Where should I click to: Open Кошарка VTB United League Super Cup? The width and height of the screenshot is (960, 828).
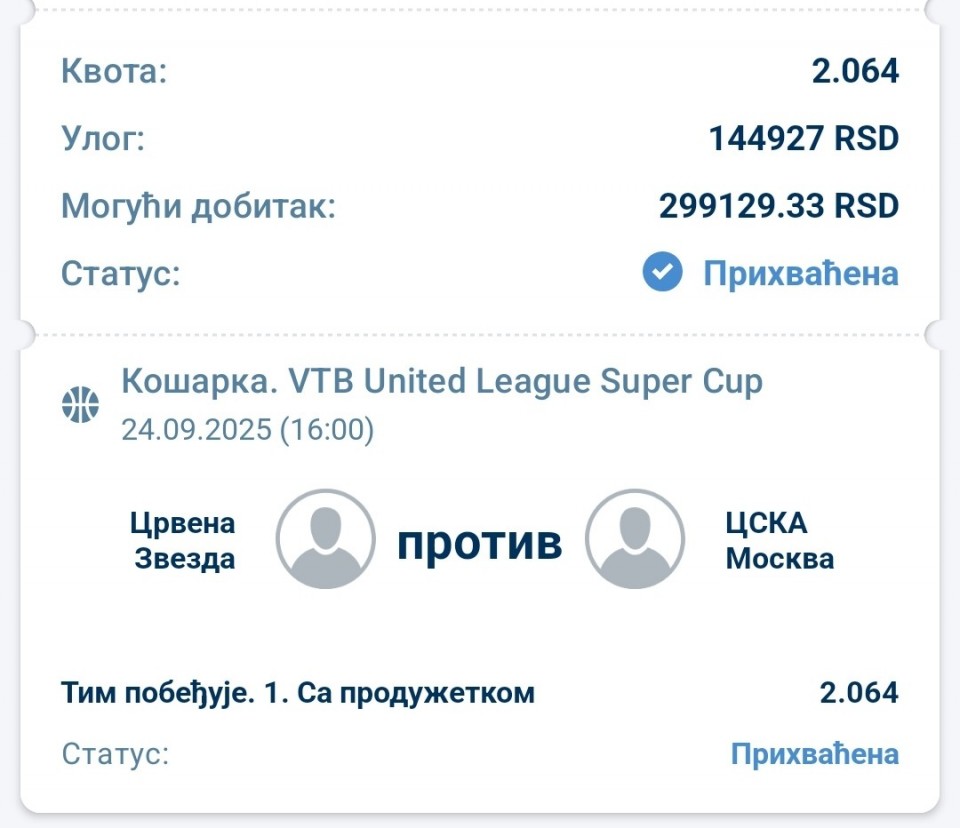[442, 381]
